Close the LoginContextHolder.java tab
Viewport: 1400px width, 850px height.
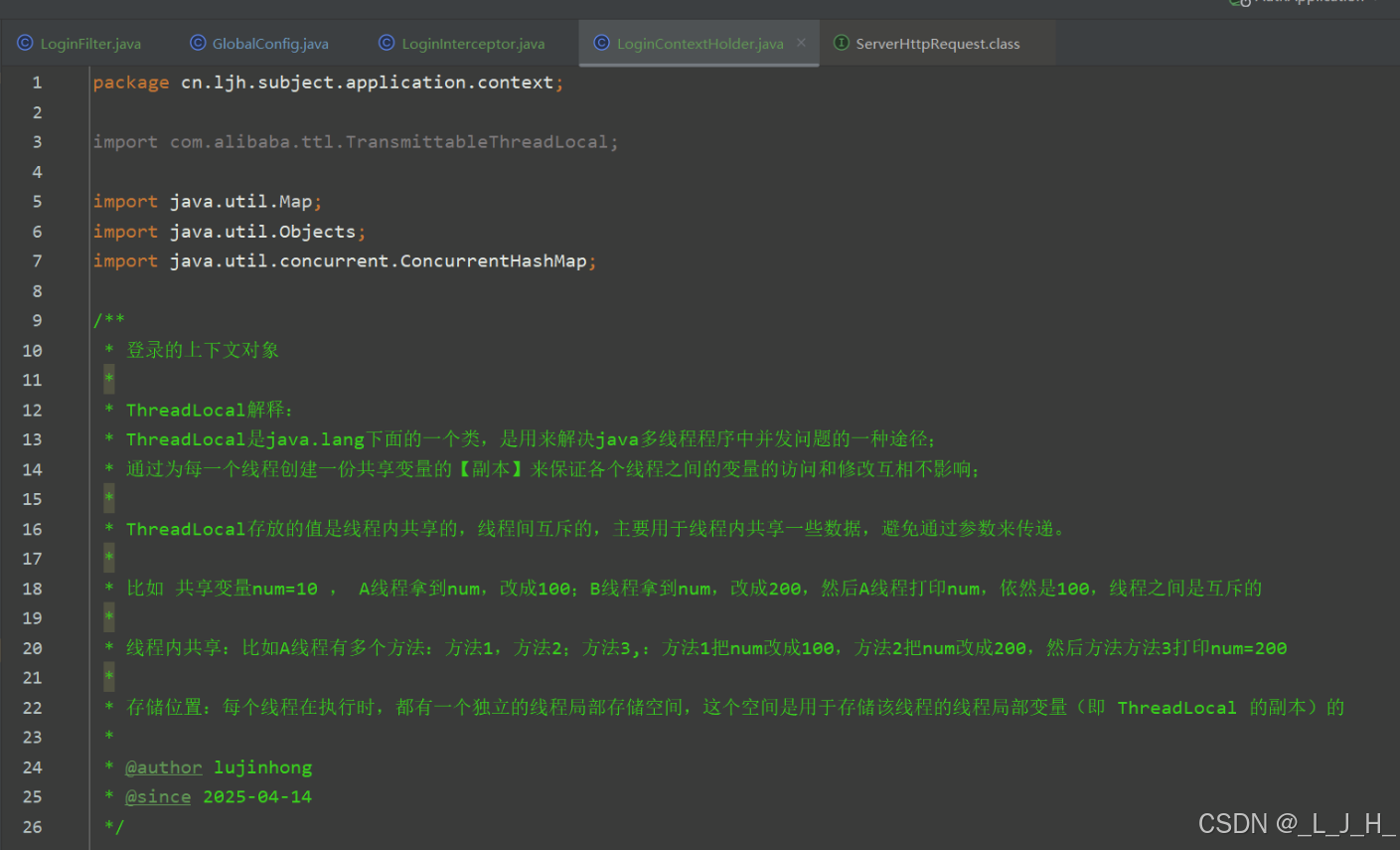coord(801,43)
